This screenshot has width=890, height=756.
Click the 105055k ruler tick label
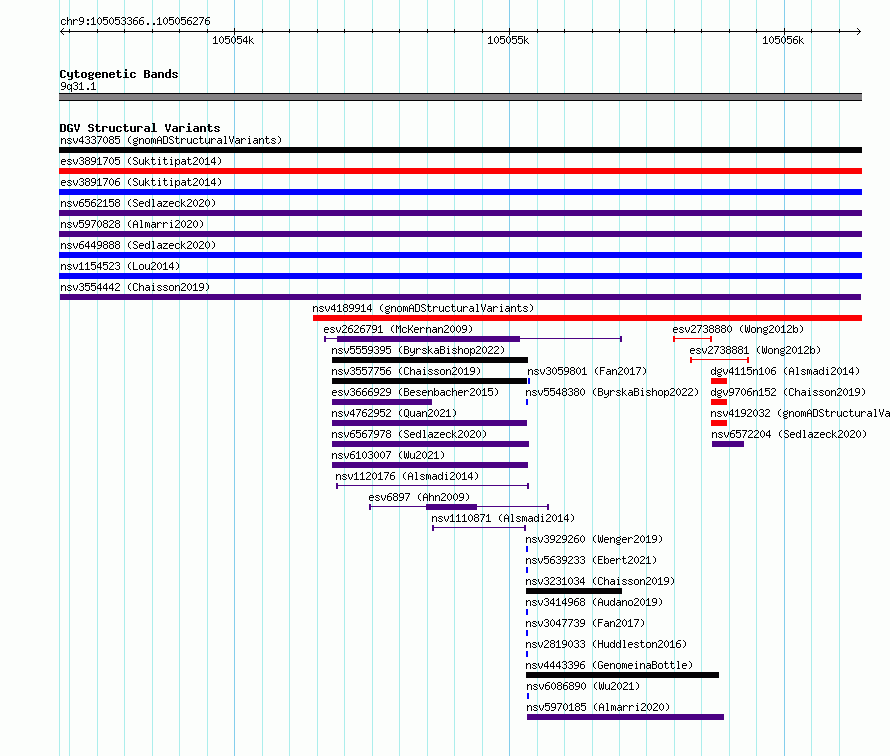[x=508, y=40]
